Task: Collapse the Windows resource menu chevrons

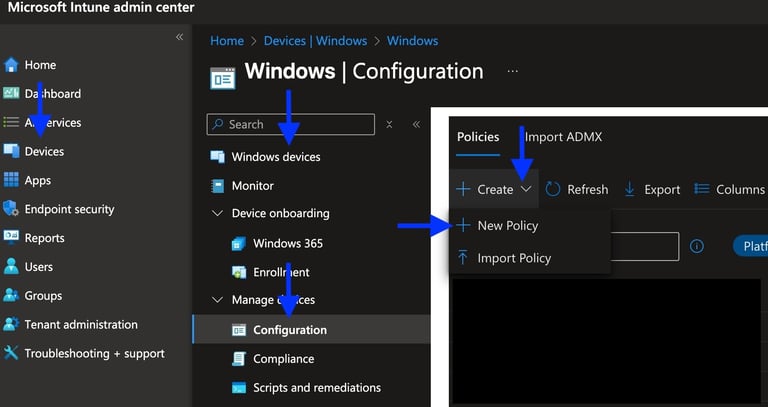Action: coord(416,124)
